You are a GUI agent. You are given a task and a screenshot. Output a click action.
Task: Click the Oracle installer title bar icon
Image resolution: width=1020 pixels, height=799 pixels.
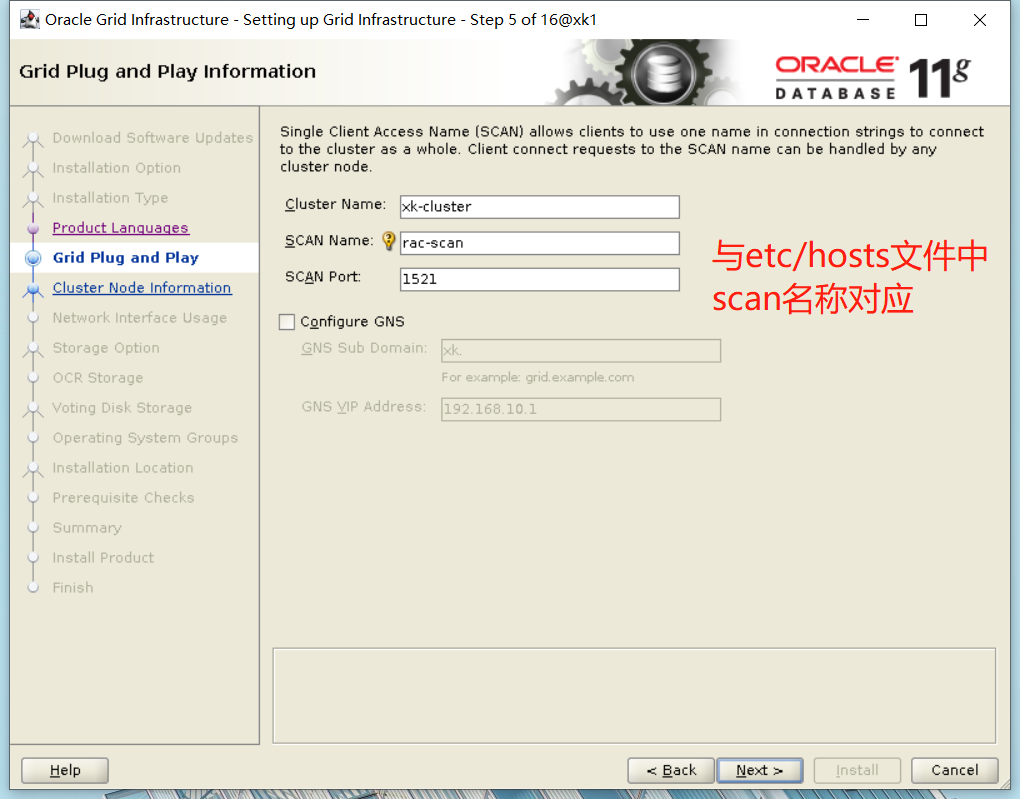(x=29, y=20)
